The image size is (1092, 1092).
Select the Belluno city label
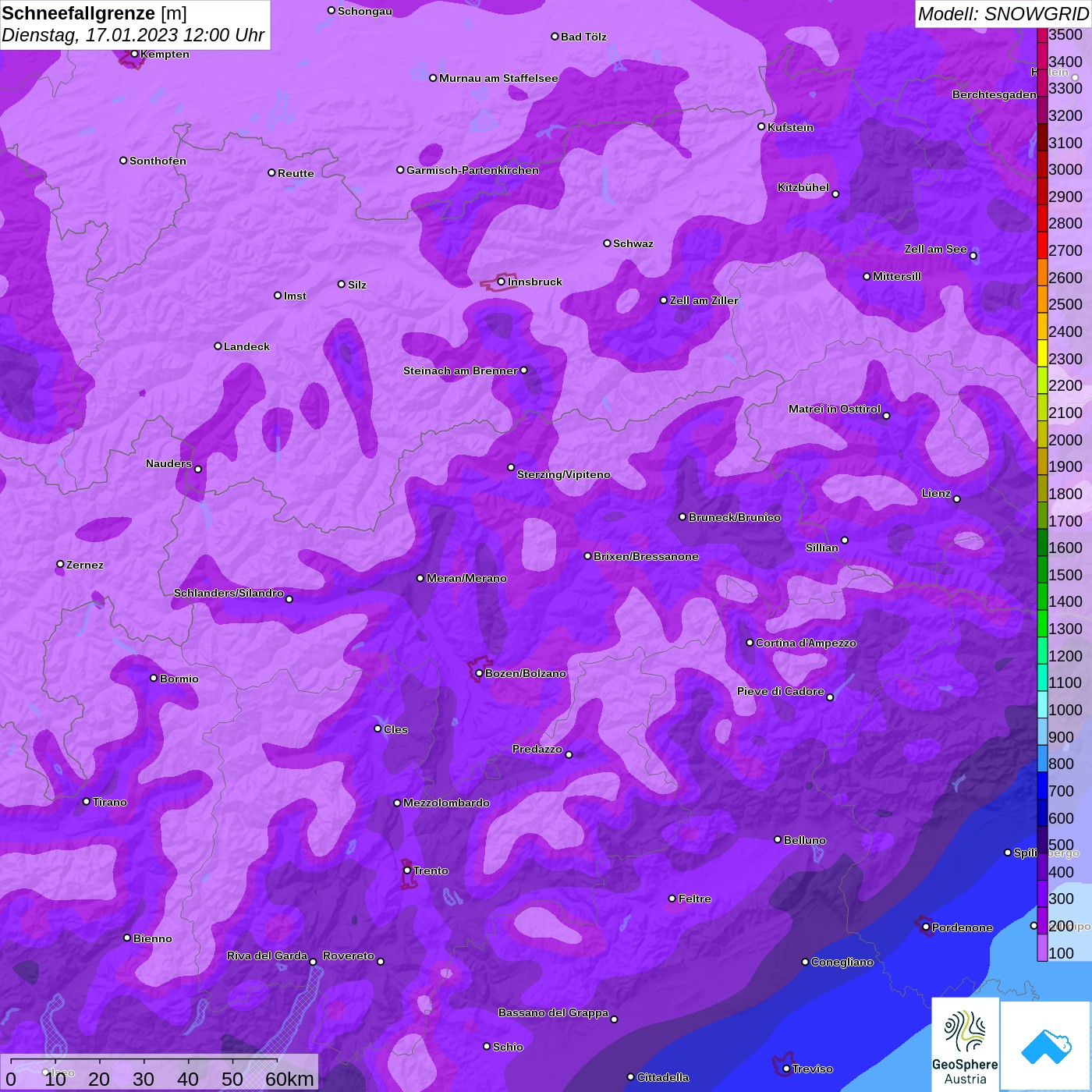[x=805, y=840]
